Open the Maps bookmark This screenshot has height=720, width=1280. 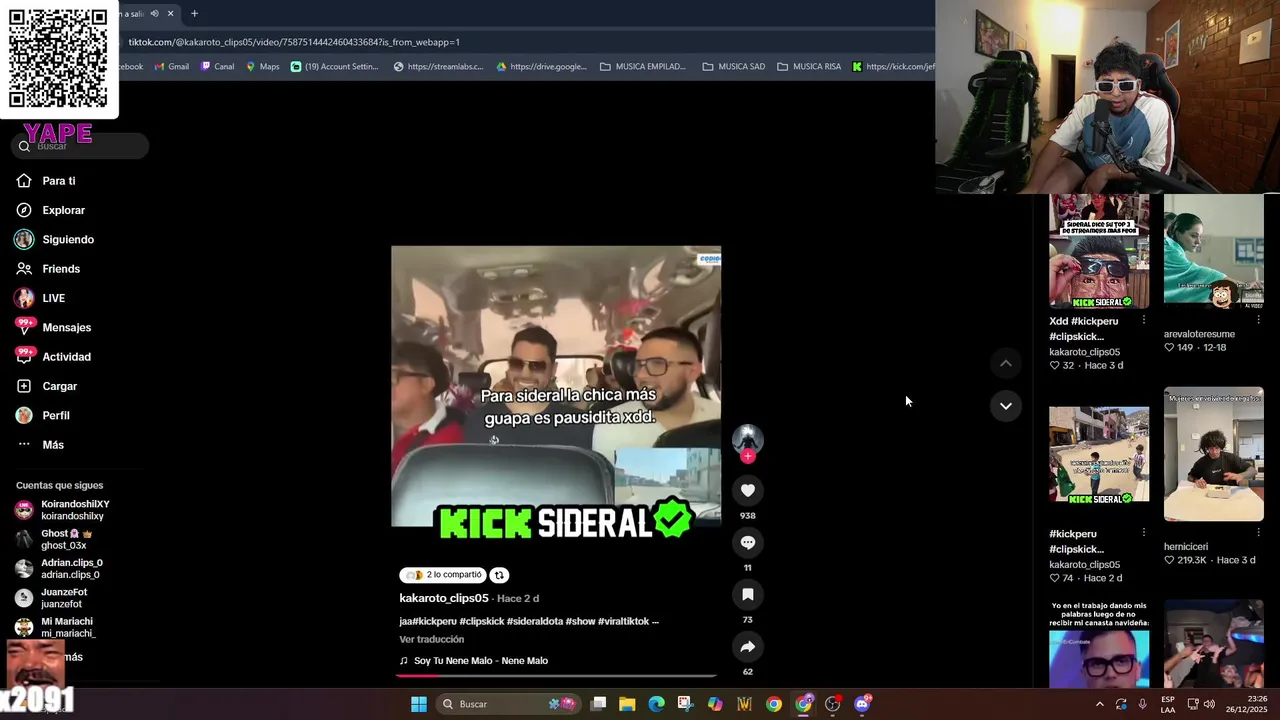[263, 67]
